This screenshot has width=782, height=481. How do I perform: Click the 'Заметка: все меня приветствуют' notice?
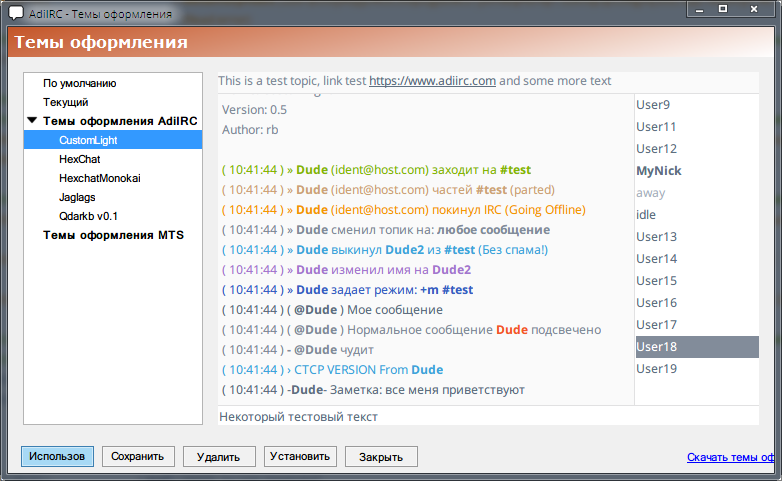pyautogui.click(x=373, y=389)
